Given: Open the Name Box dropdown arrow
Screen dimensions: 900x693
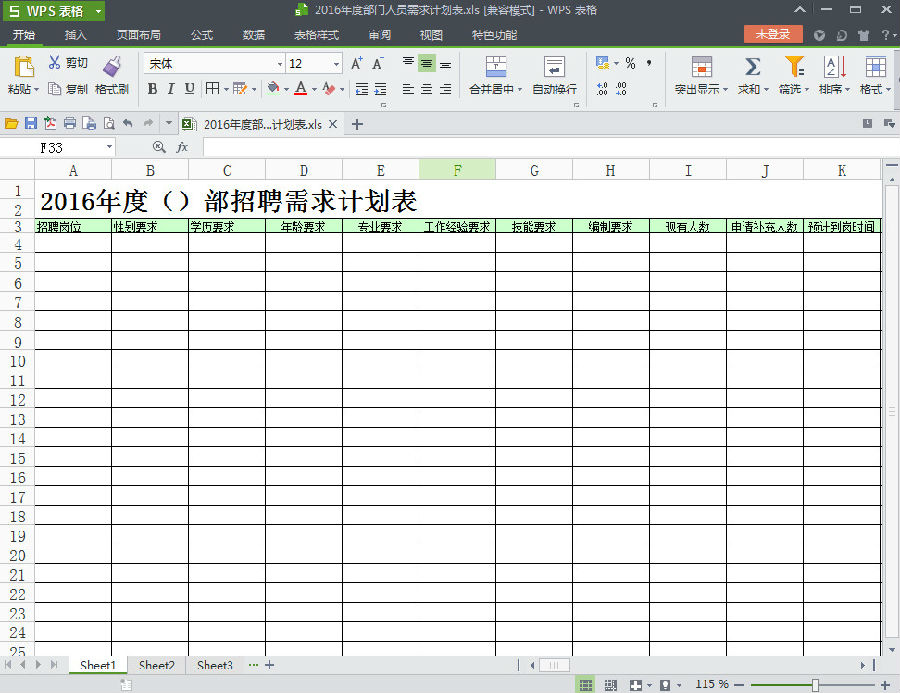Looking at the screenshot, I should (109, 147).
